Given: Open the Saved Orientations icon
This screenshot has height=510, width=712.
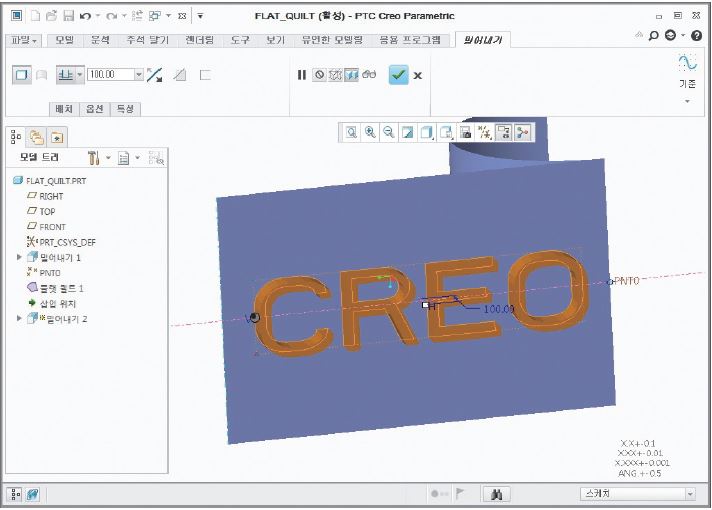Looking at the screenshot, I should pyautogui.click(x=446, y=133).
